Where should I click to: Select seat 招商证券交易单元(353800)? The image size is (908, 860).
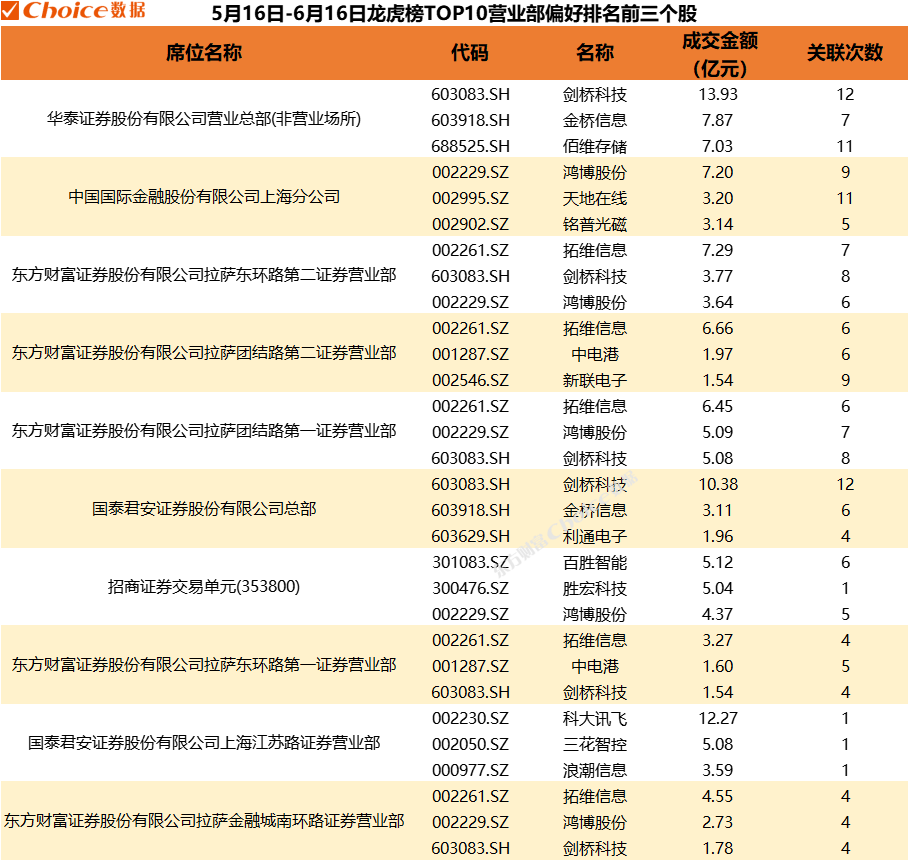click(204, 587)
